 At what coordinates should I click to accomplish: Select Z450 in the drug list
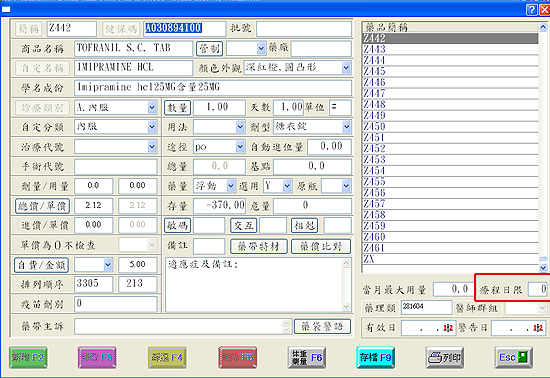point(450,127)
